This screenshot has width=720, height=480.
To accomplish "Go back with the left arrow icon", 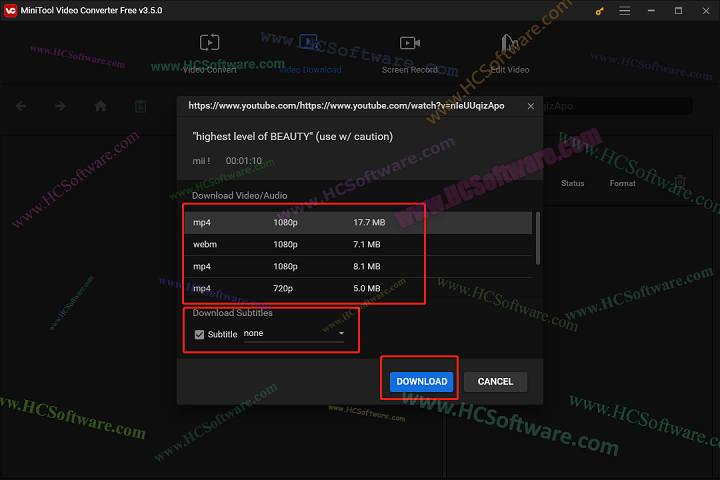I will (21, 107).
